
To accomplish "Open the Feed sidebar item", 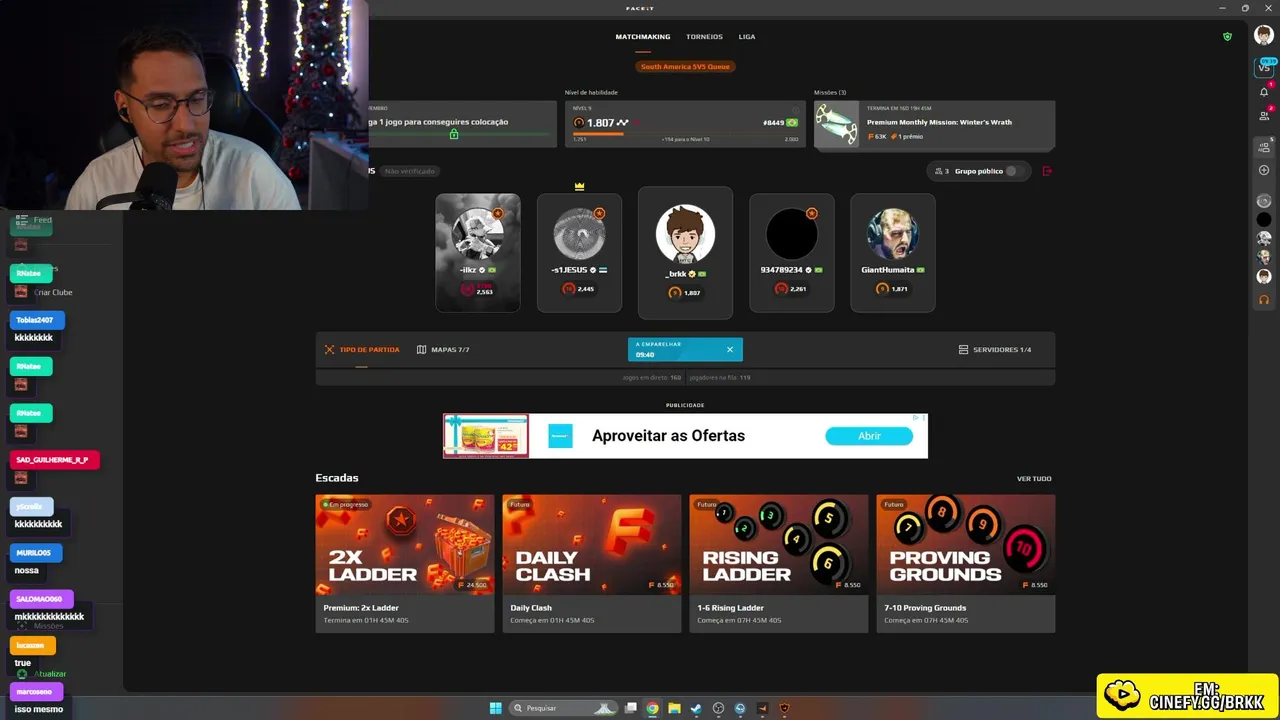I will [34, 220].
